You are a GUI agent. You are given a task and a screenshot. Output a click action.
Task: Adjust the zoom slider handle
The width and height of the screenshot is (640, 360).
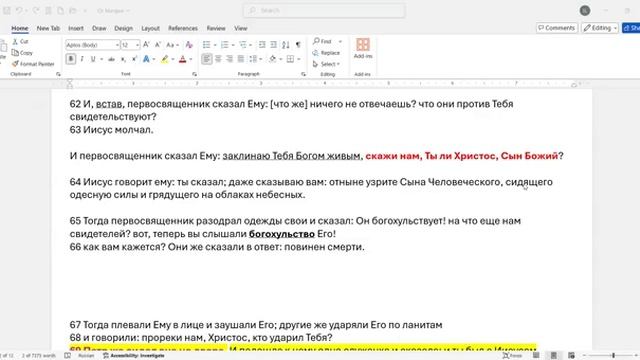pos(613,356)
